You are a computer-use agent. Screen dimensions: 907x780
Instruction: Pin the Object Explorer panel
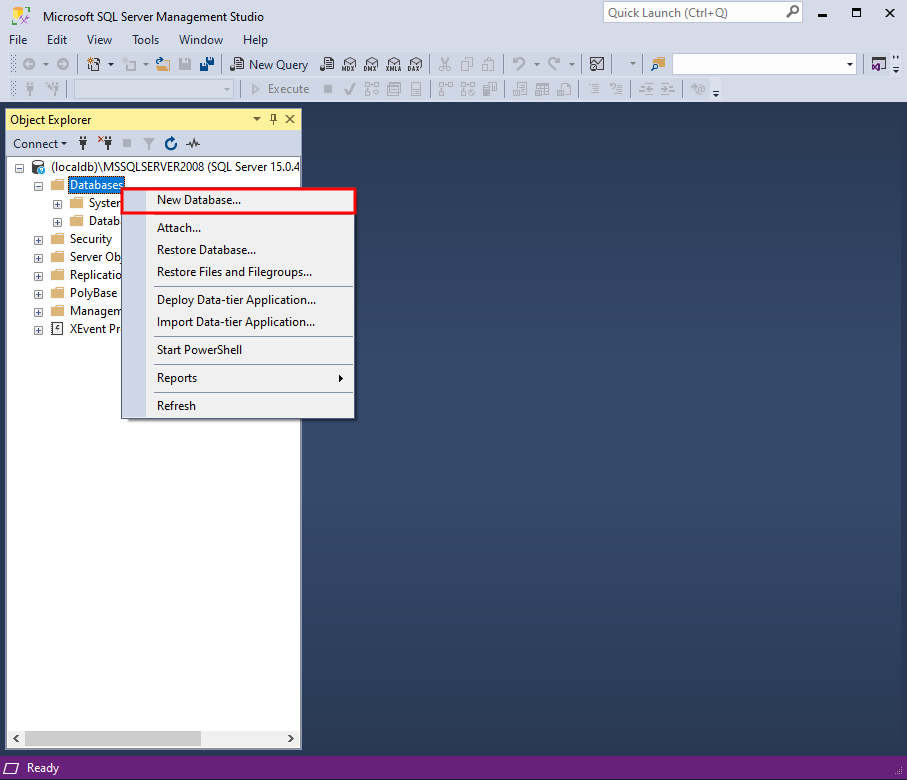[x=272, y=119]
